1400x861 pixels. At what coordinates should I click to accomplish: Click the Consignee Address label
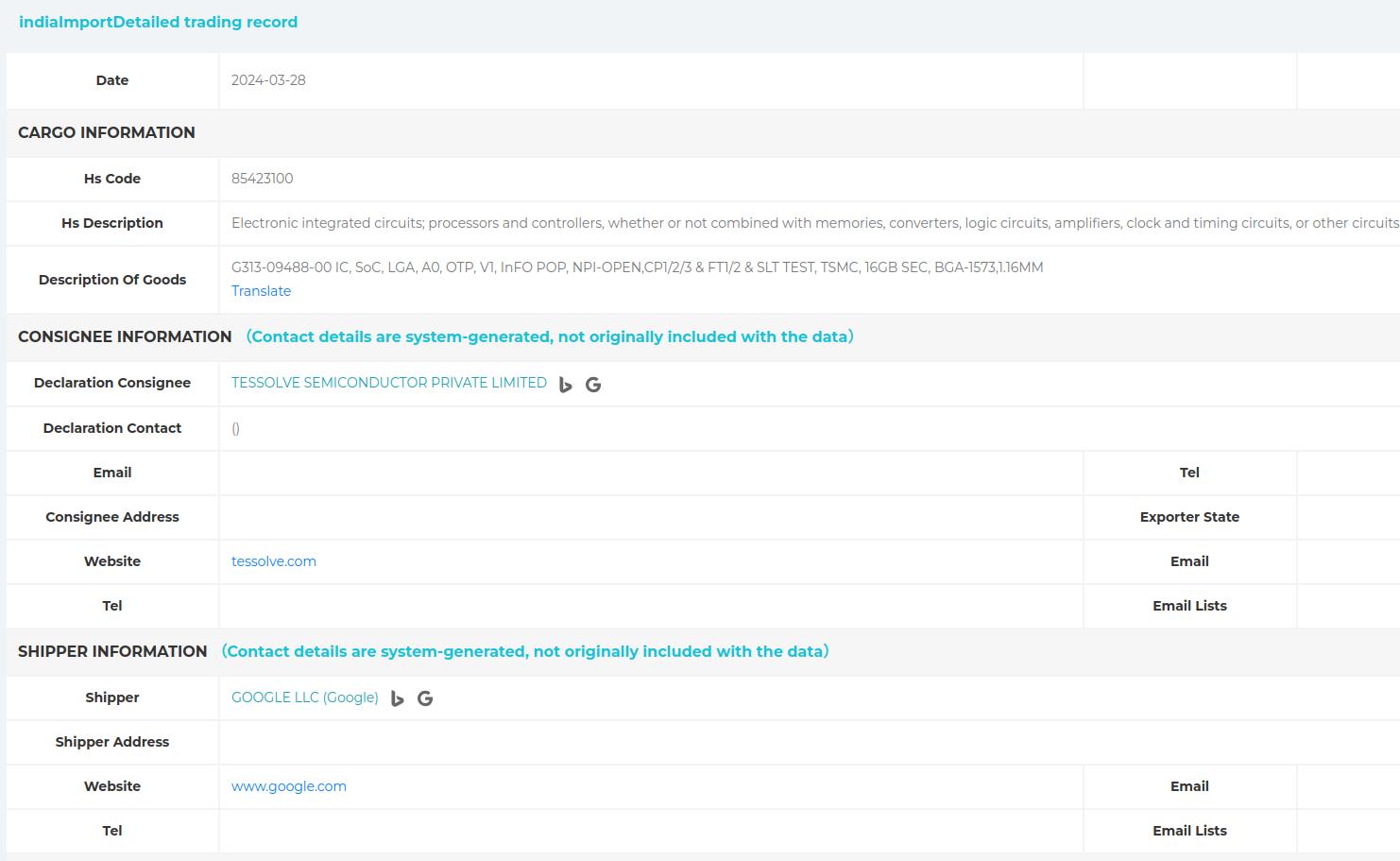tap(112, 517)
